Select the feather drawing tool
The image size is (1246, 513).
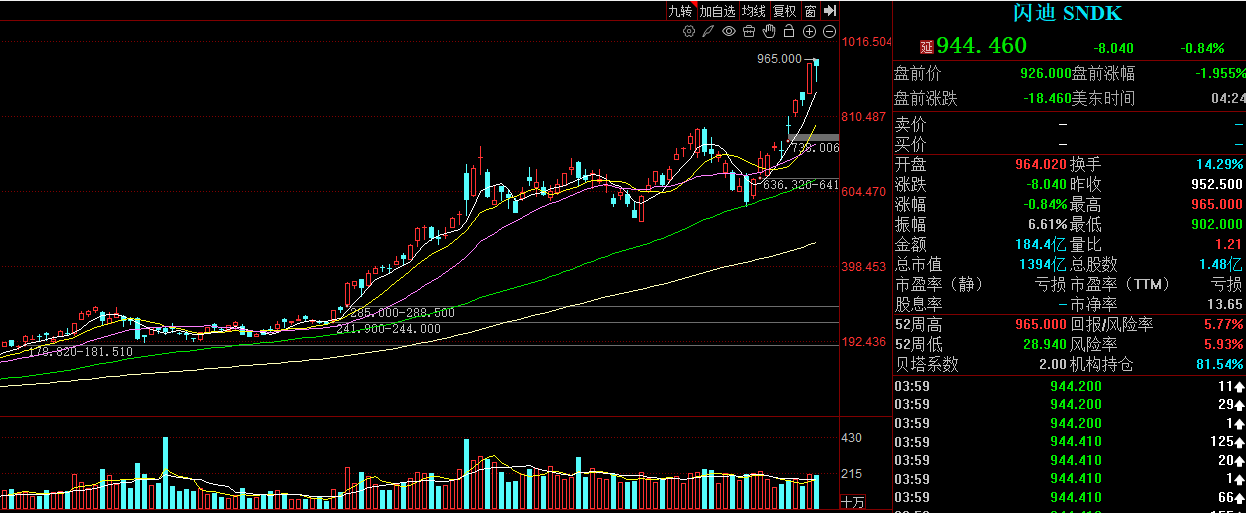(708, 32)
